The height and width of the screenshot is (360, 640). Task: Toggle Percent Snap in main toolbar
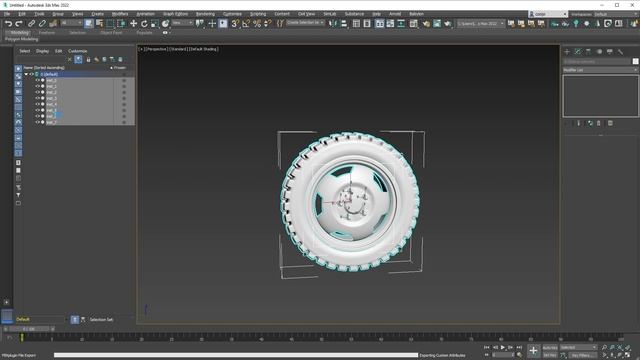[x=257, y=24]
